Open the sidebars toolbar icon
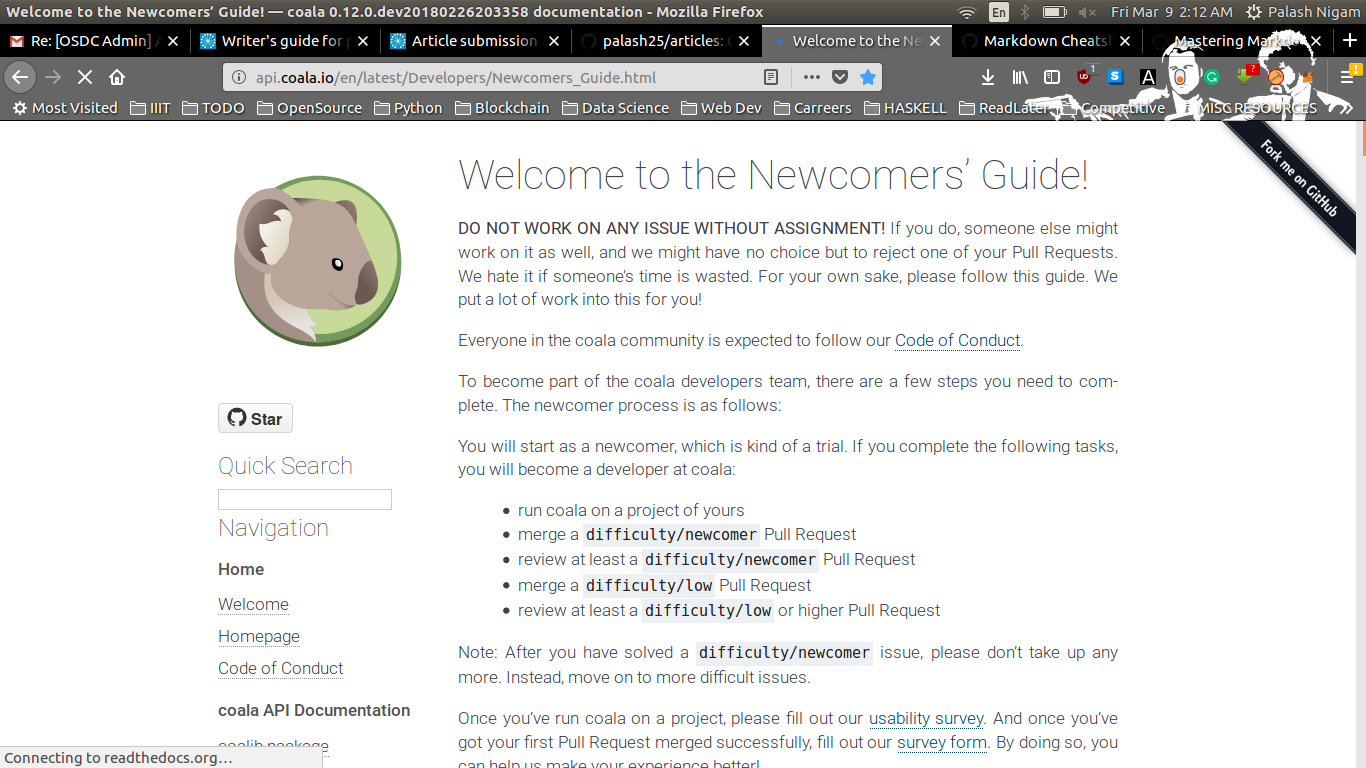This screenshot has width=1366, height=768. pos(1052,76)
